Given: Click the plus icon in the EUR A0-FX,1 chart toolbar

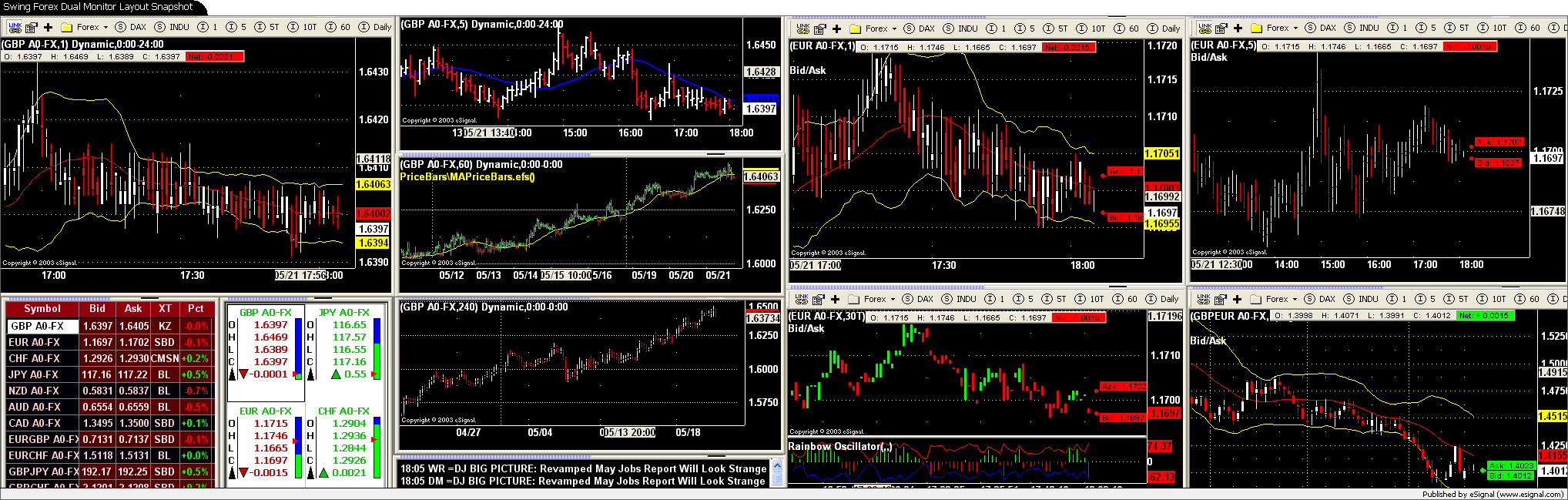Looking at the screenshot, I should coord(836,29).
